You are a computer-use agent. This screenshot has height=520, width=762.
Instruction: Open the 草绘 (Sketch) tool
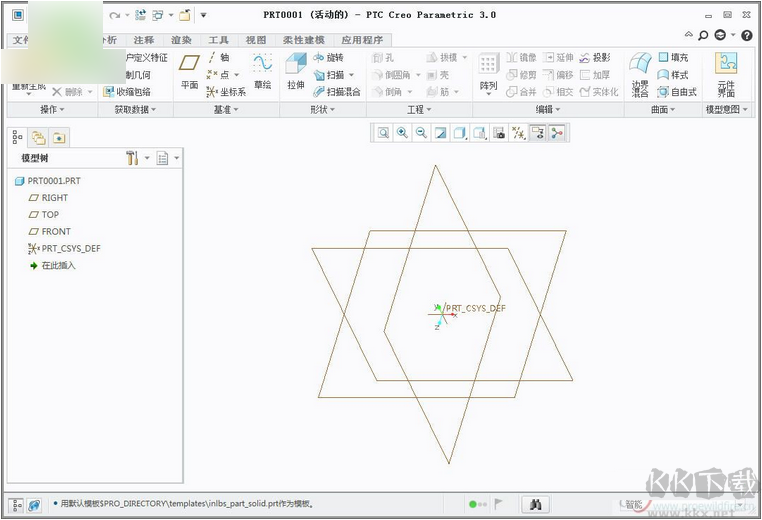[x=262, y=71]
